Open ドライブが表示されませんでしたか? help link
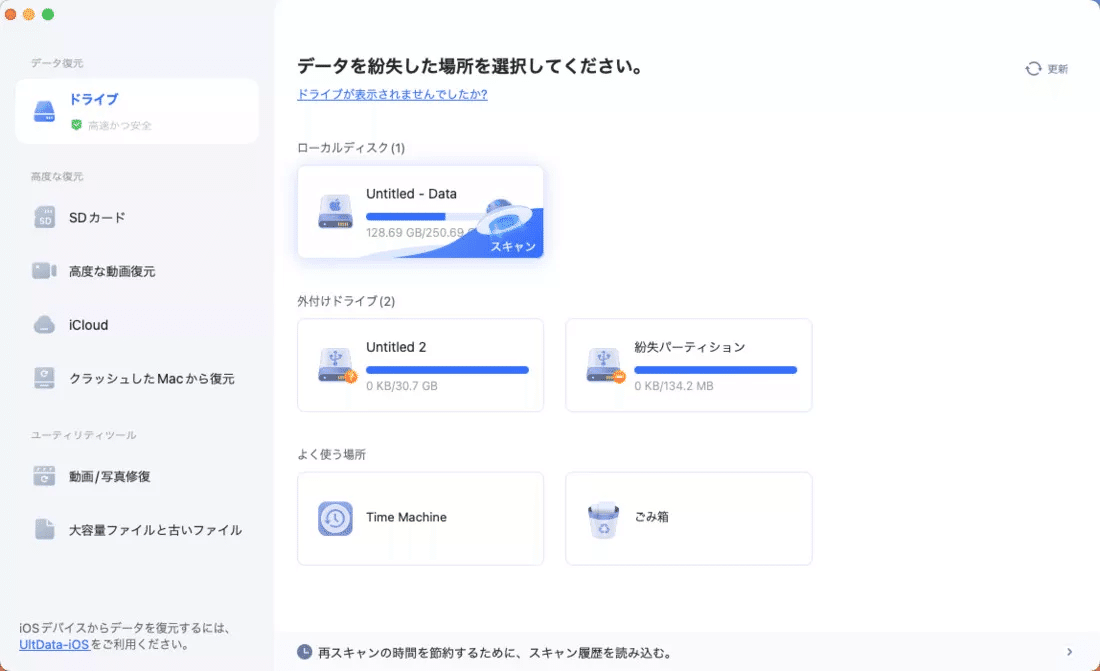This screenshot has height=671, width=1100. click(392, 94)
